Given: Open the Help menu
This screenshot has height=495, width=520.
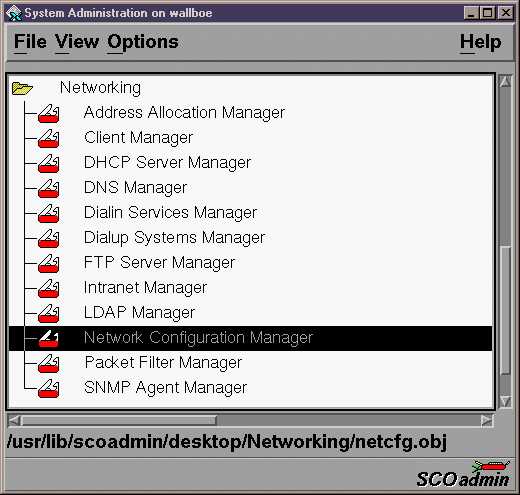Looking at the screenshot, I should tap(480, 42).
